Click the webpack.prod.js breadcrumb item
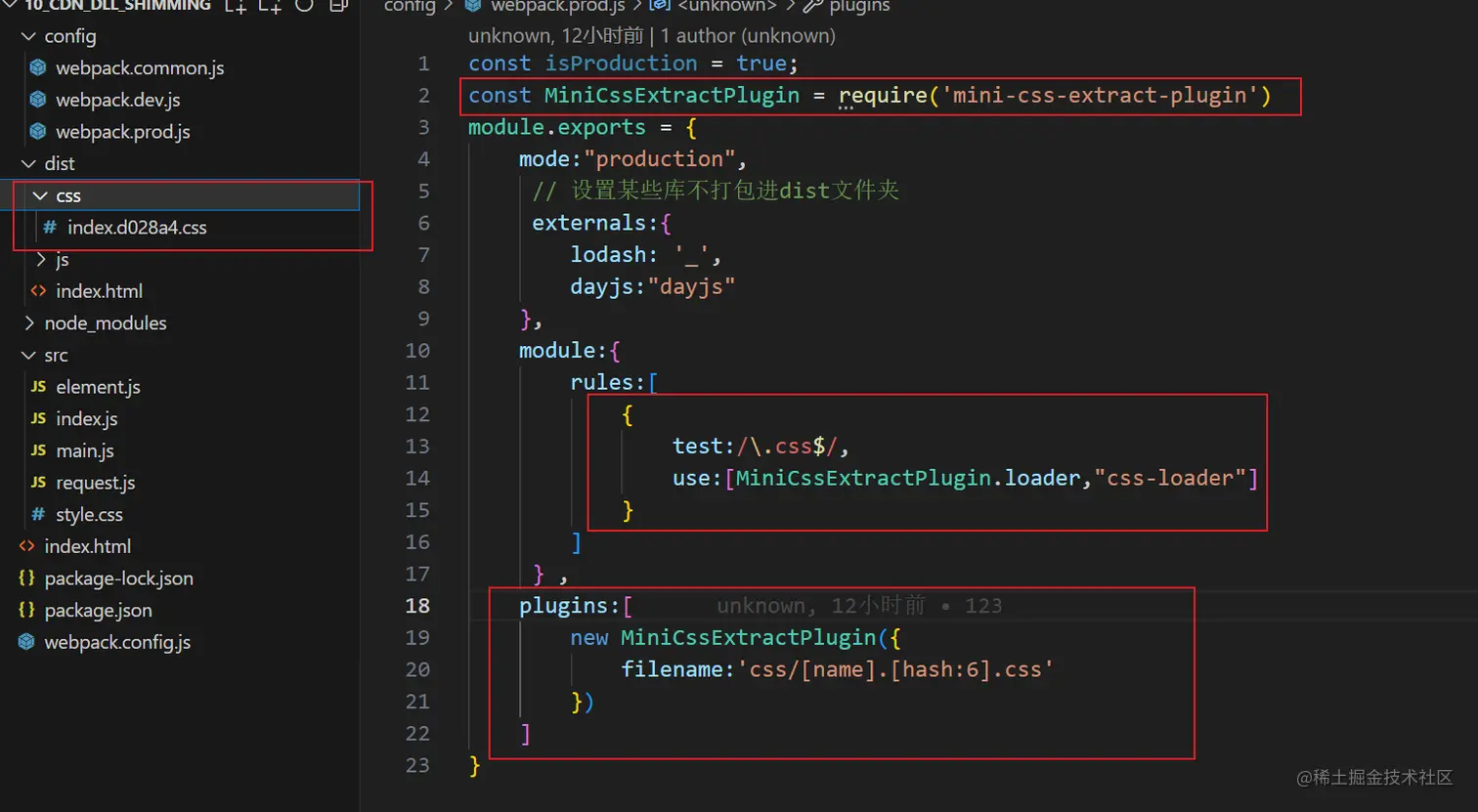Screen dimensions: 1478x812 (557, 6)
